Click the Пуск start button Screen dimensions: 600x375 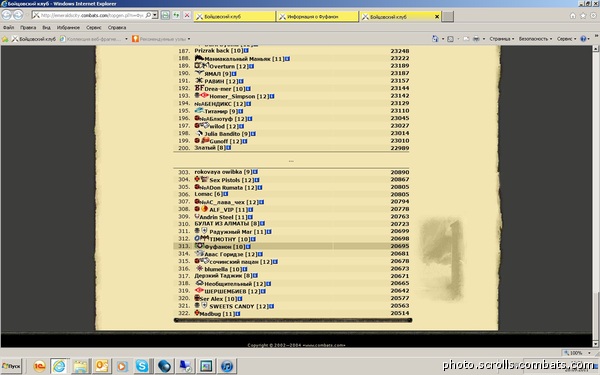coord(11,366)
